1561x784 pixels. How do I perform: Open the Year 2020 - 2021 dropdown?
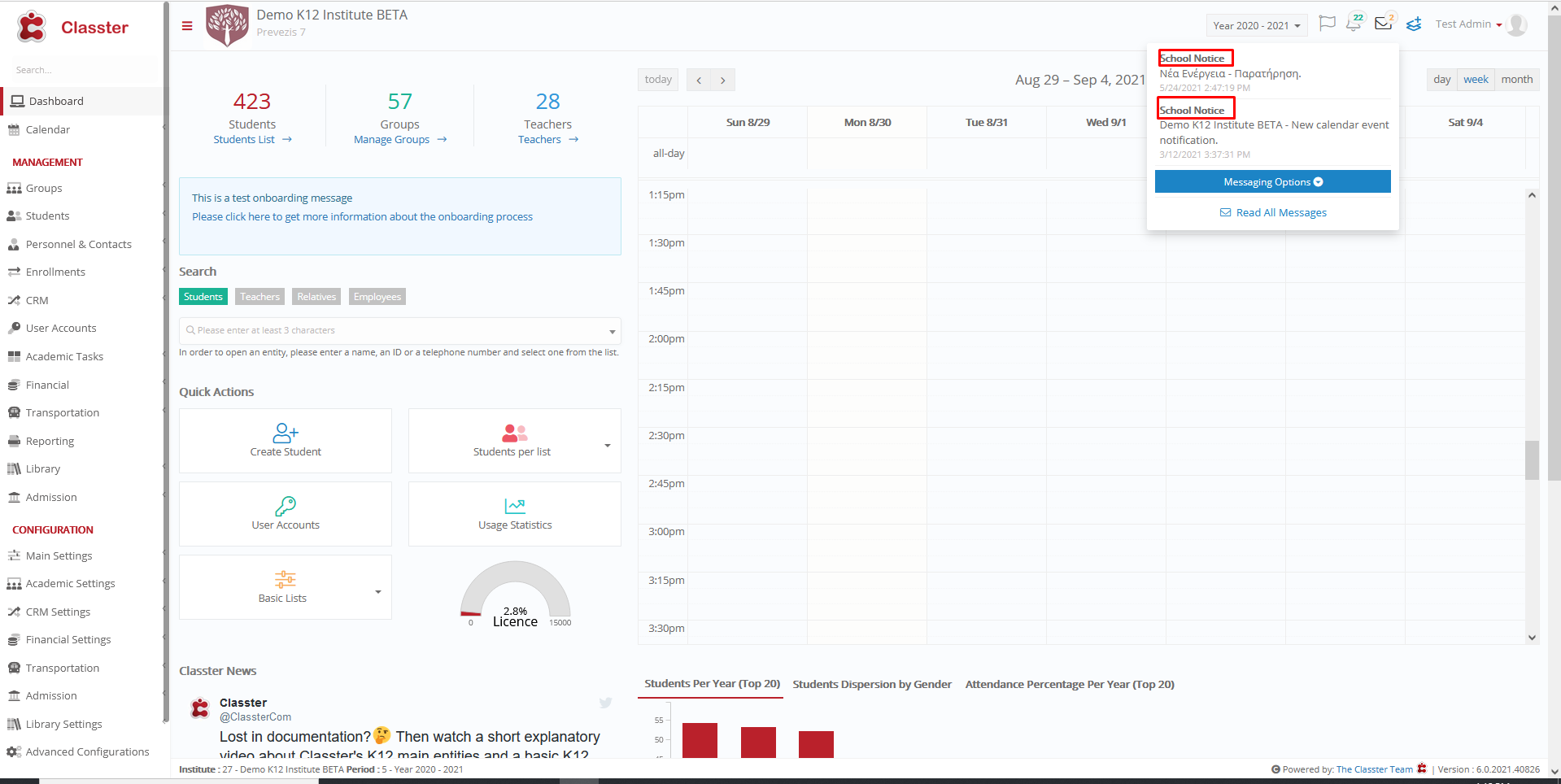[x=1257, y=25]
